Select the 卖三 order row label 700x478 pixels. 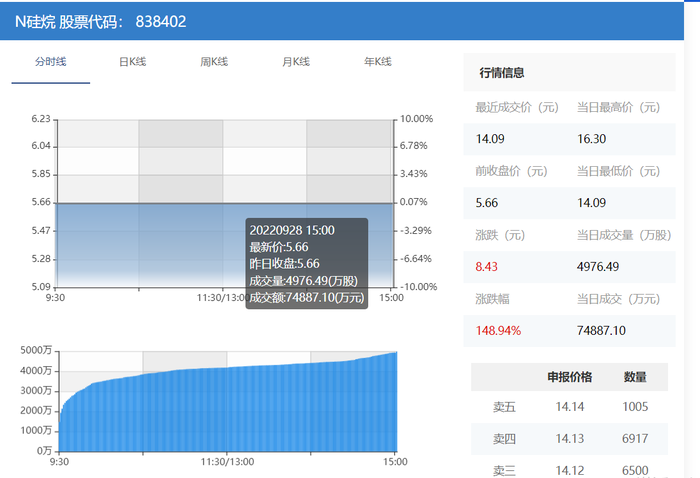coord(504,470)
